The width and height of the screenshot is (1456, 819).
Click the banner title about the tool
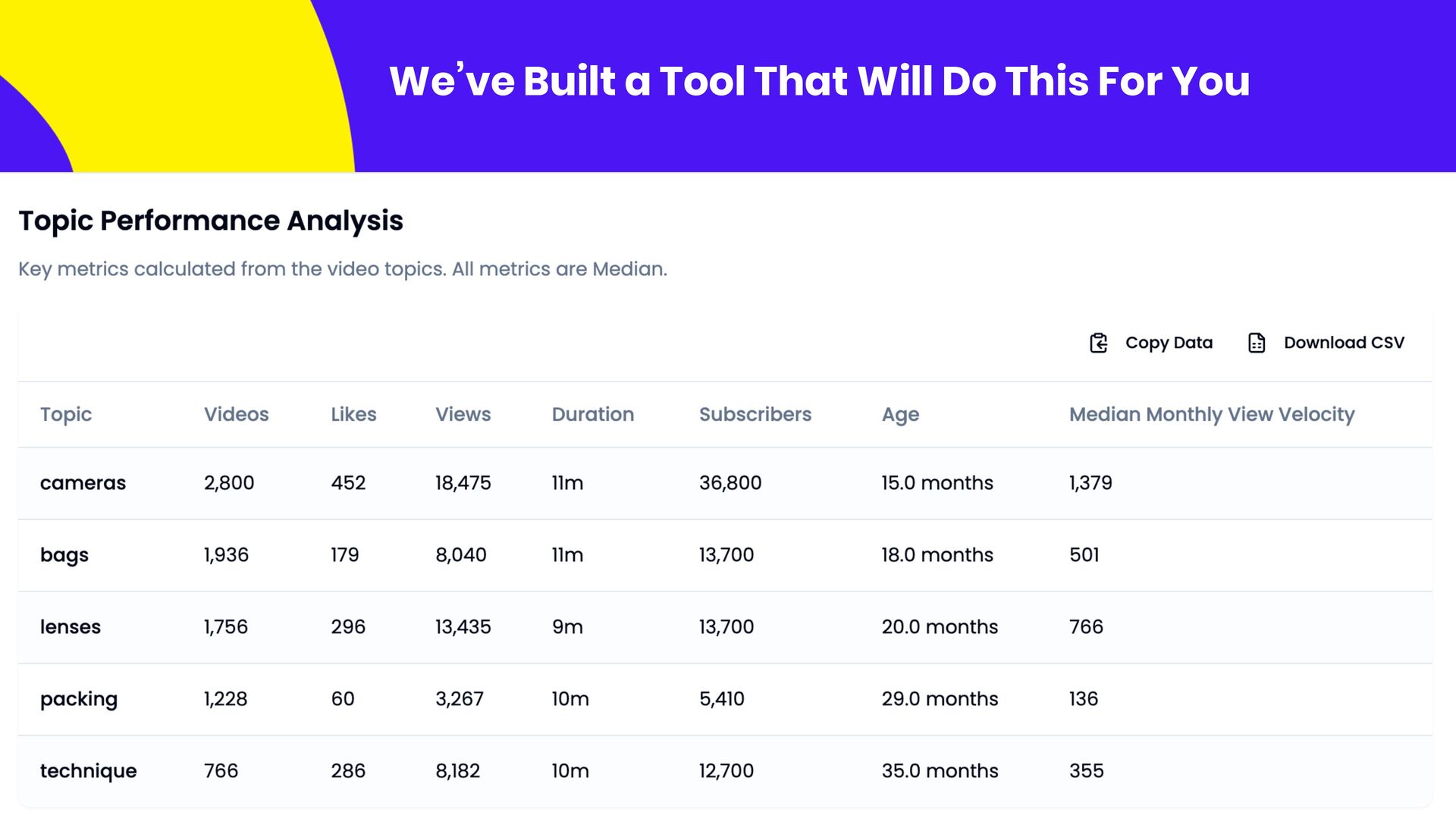coord(819,81)
